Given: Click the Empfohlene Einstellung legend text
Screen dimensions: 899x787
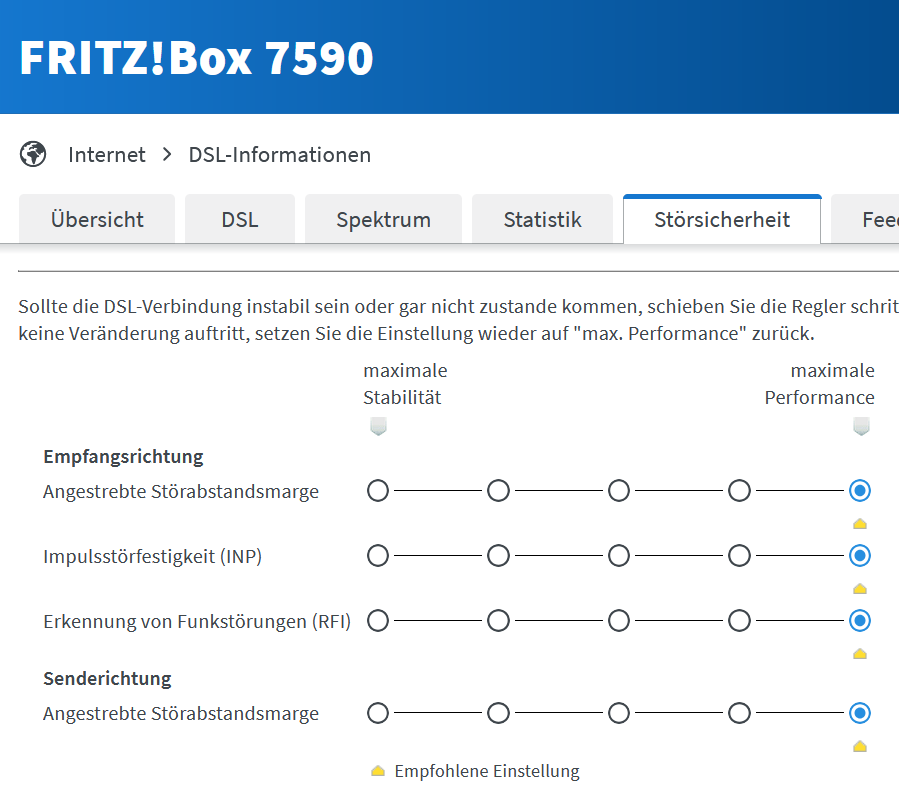Looking at the screenshot, I should pyautogui.click(x=487, y=771).
